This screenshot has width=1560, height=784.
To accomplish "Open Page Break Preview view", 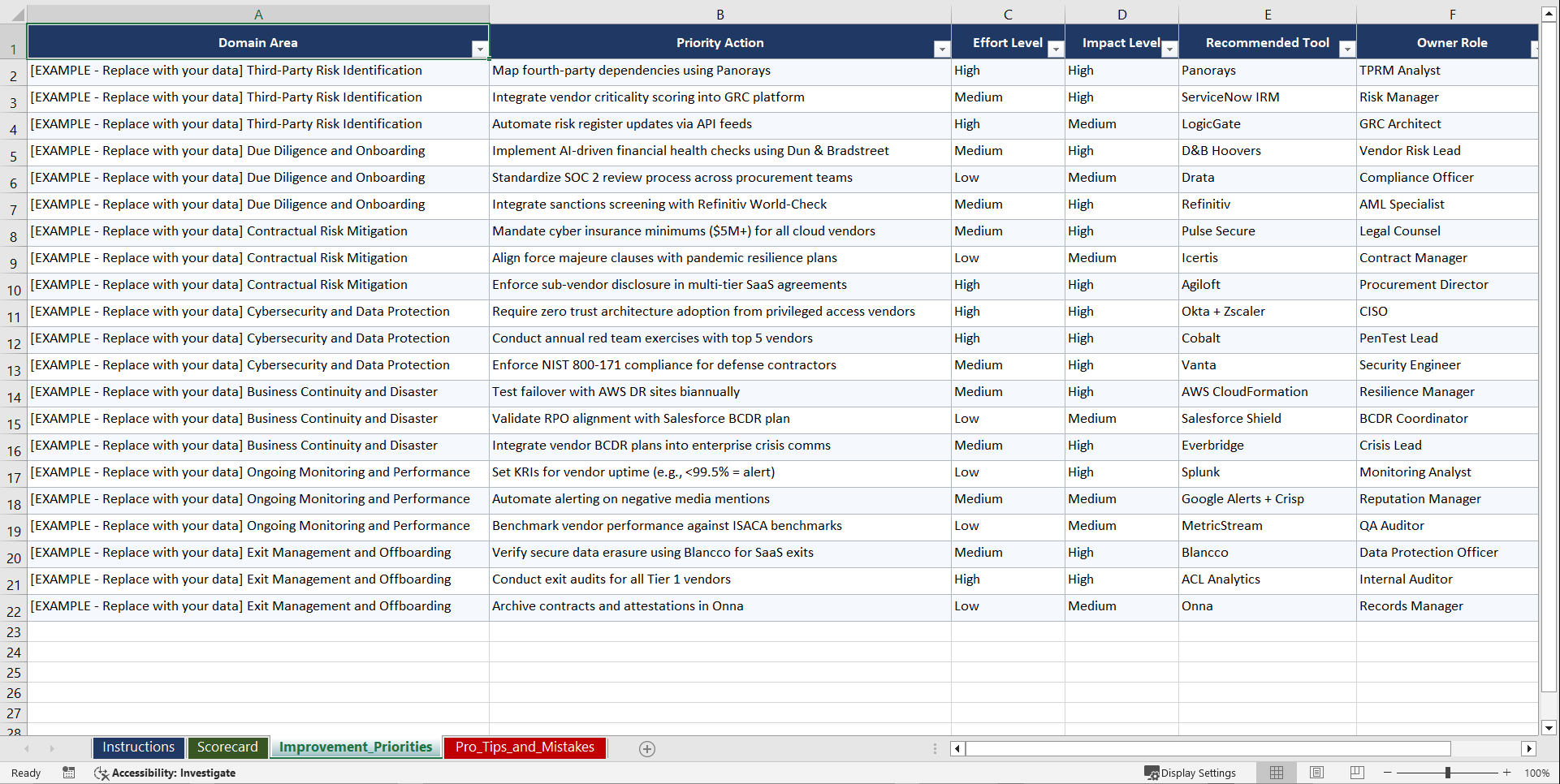I will pyautogui.click(x=1357, y=773).
